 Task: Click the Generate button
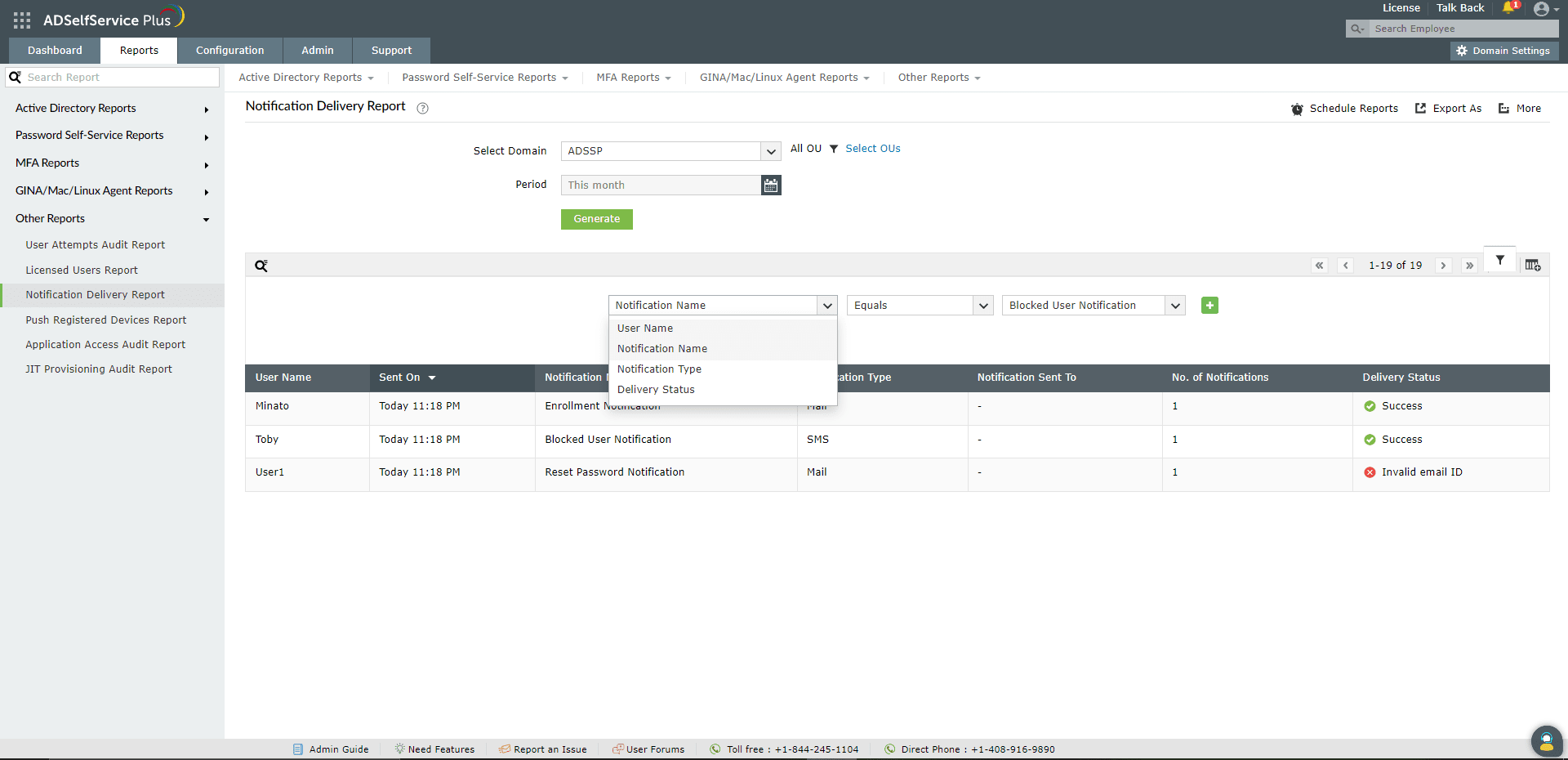point(596,219)
